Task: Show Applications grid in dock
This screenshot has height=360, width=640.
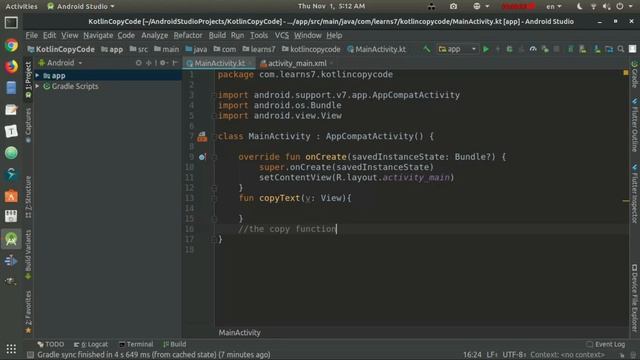Action: pyautogui.click(x=11, y=349)
